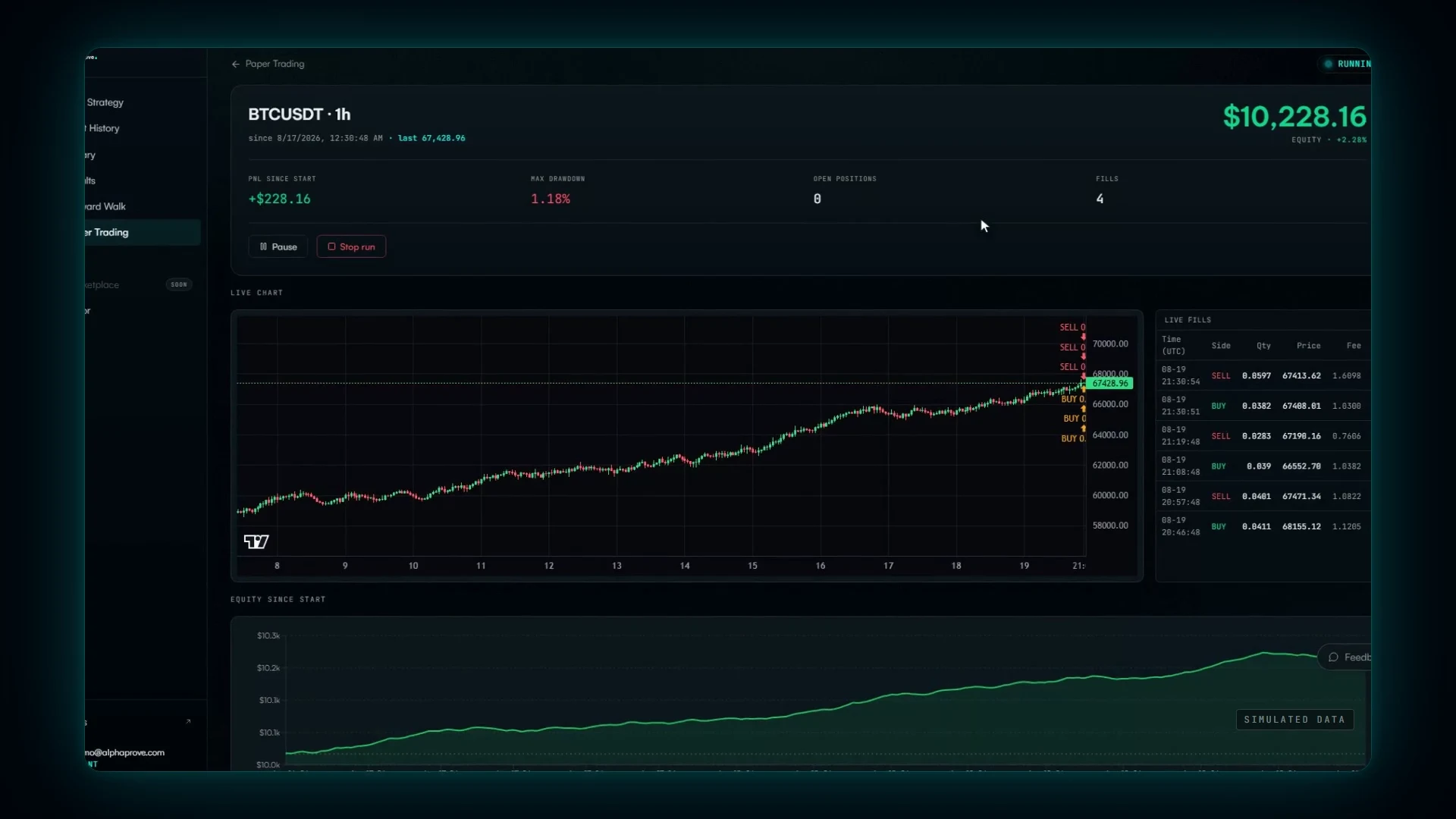The image size is (1456, 819).
Task: Pause the paper trading run
Action: [278, 246]
